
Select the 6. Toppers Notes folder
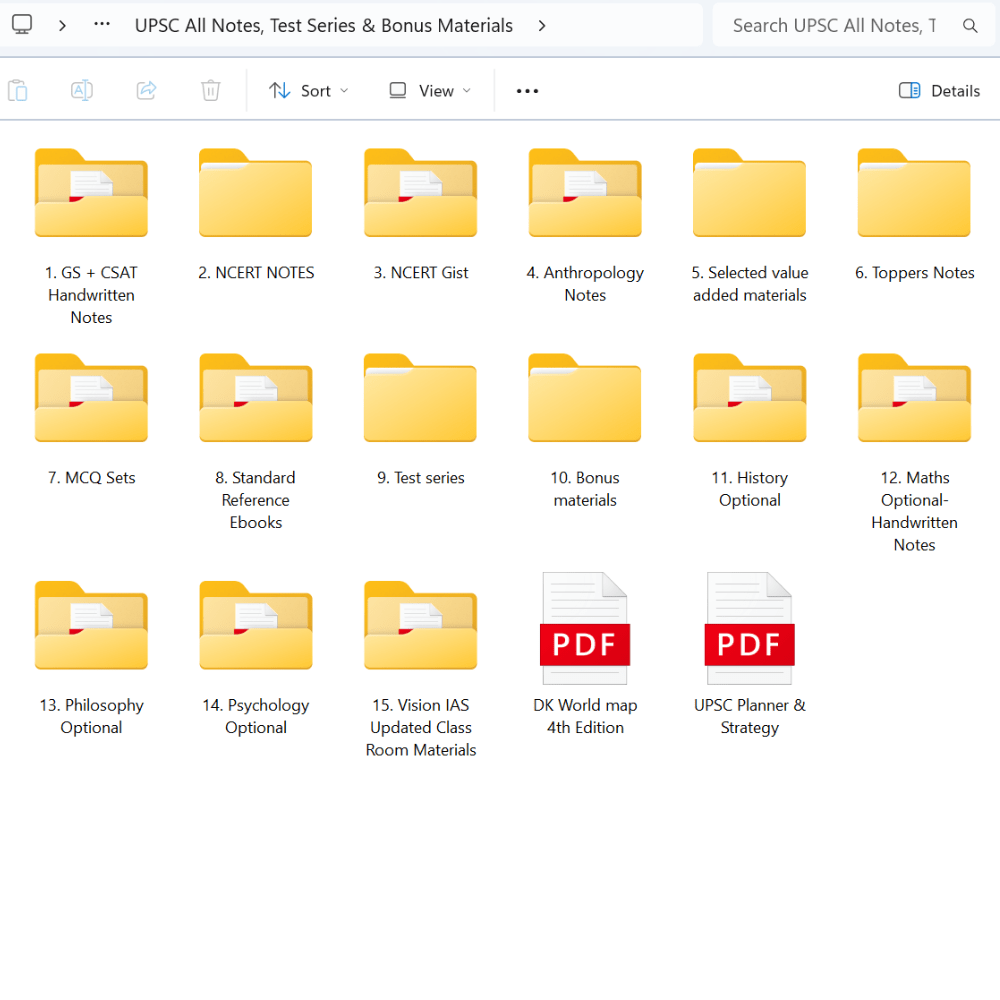(914, 194)
